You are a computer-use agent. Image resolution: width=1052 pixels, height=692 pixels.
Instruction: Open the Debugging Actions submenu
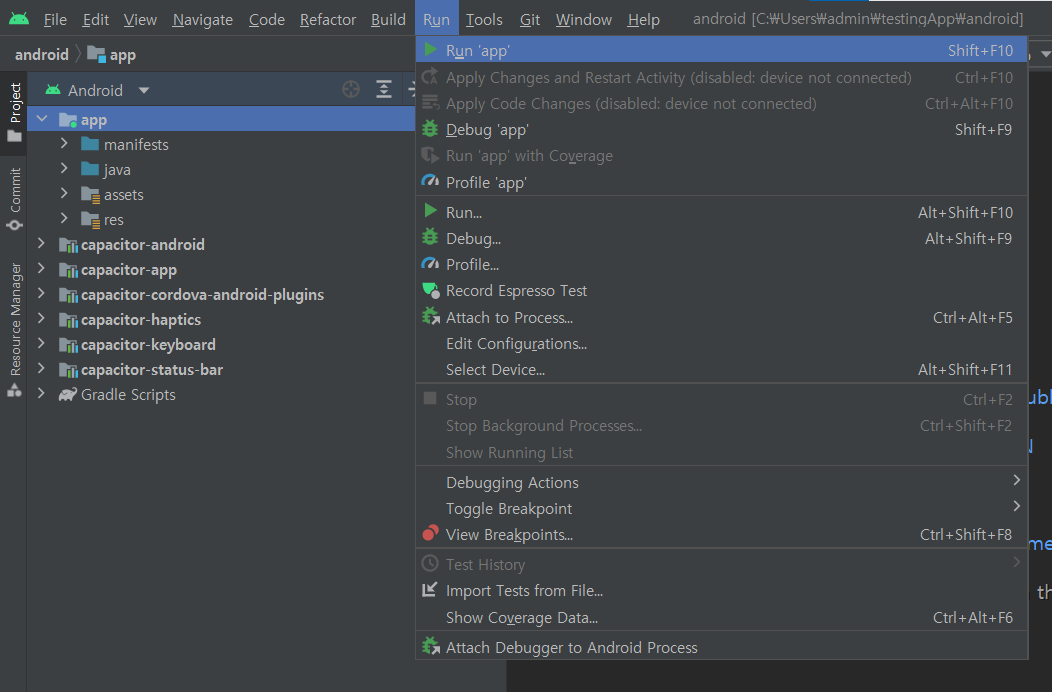722,482
